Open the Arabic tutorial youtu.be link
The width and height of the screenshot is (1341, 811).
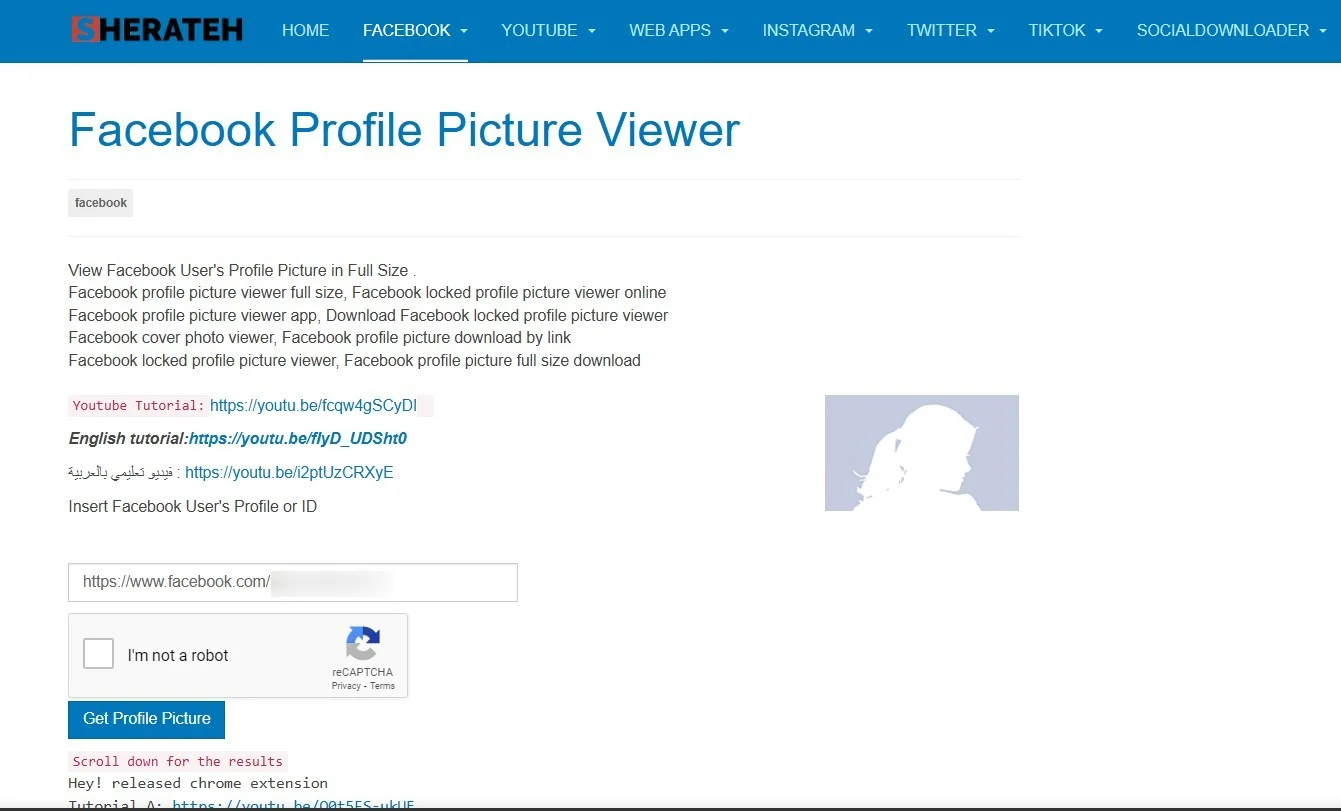coord(289,472)
